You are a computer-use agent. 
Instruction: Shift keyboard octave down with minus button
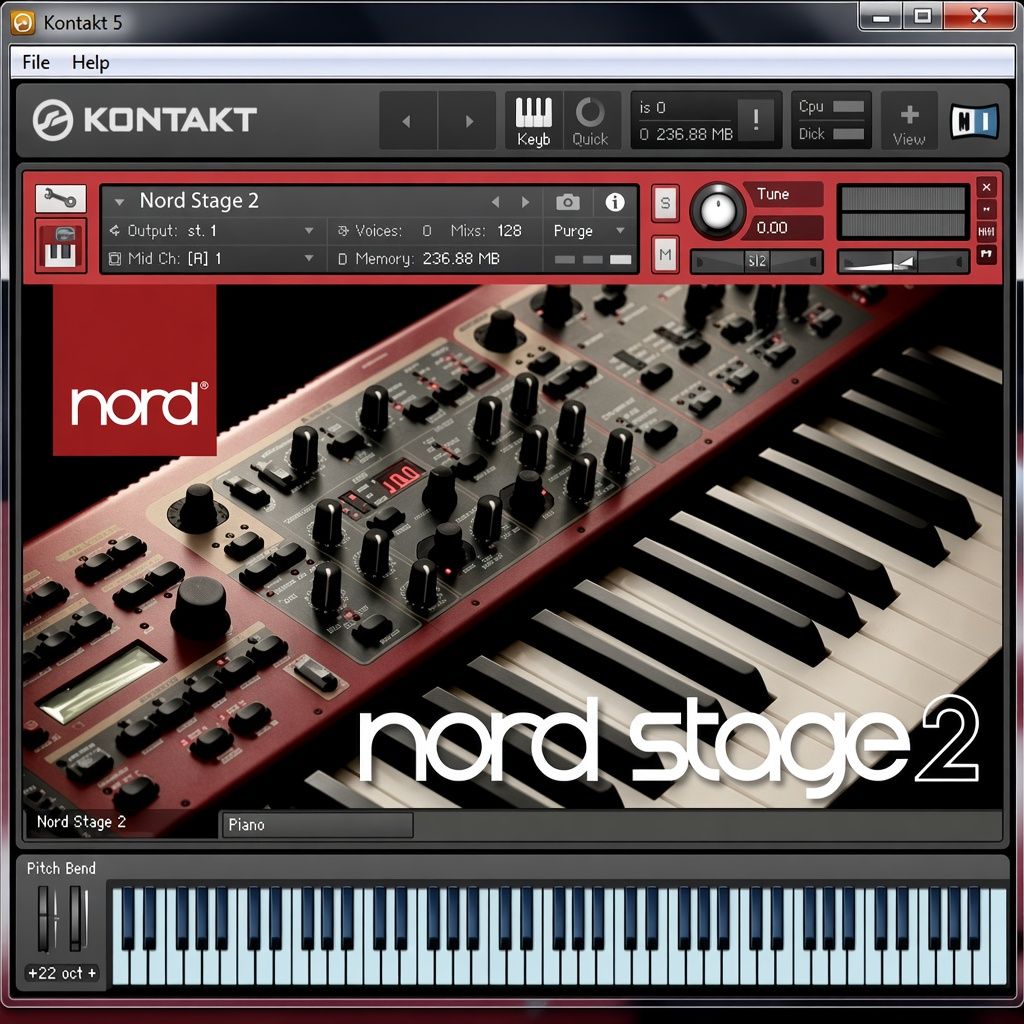coord(33,973)
